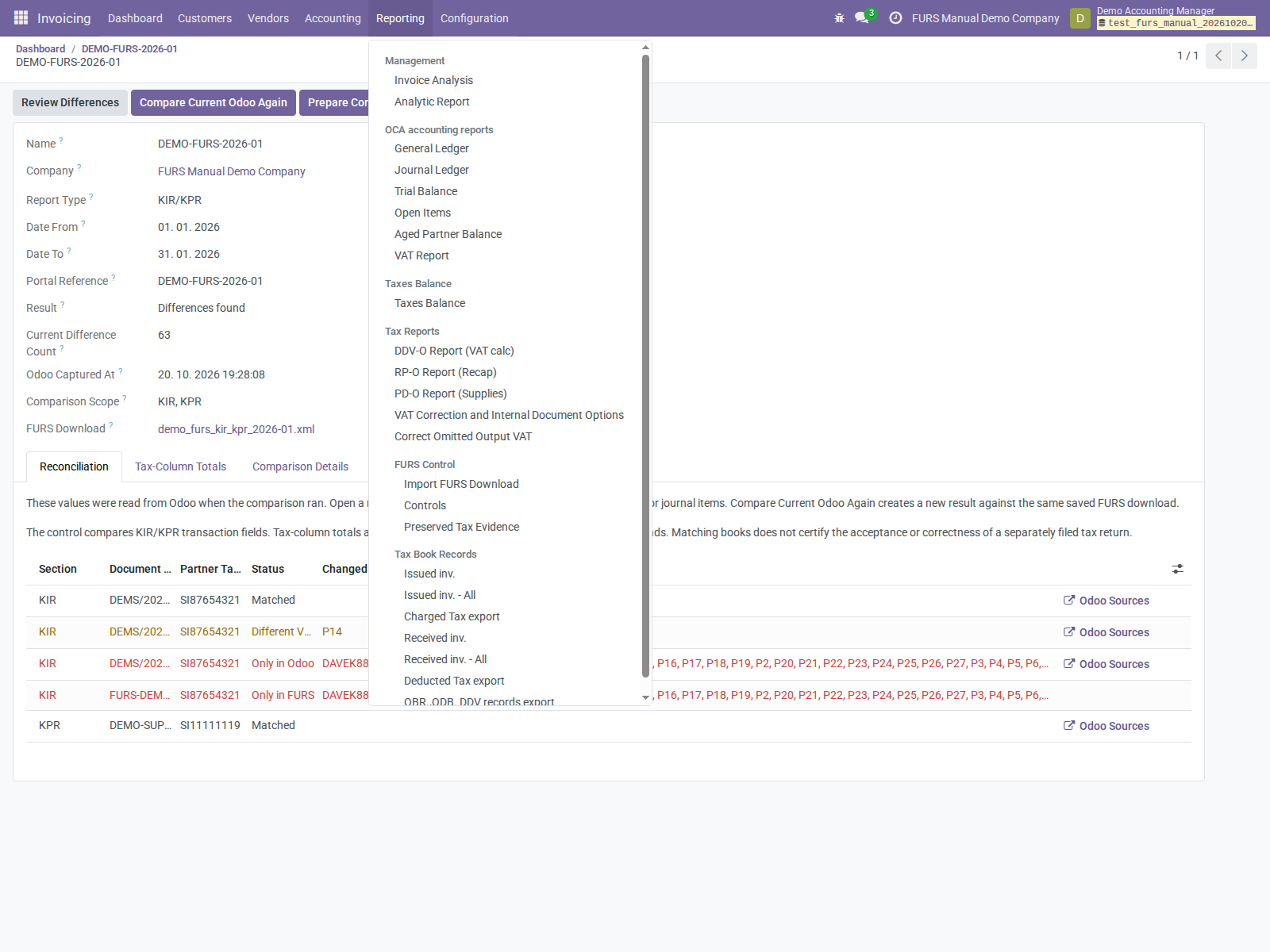Open the Configuration menu
1270x952 pixels.
tap(475, 18)
